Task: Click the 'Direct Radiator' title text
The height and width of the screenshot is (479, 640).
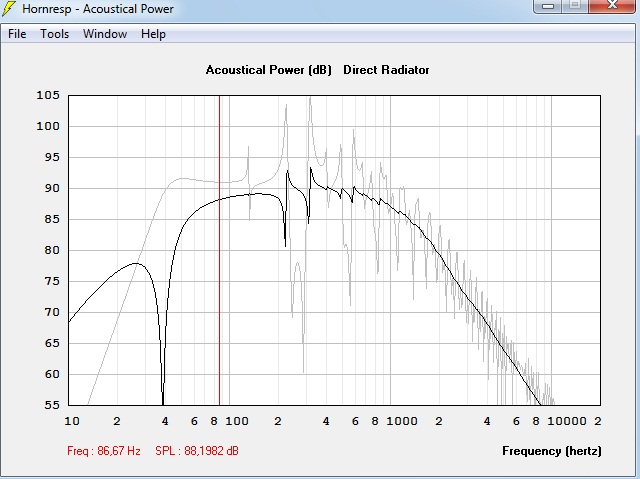Action: tap(386, 70)
